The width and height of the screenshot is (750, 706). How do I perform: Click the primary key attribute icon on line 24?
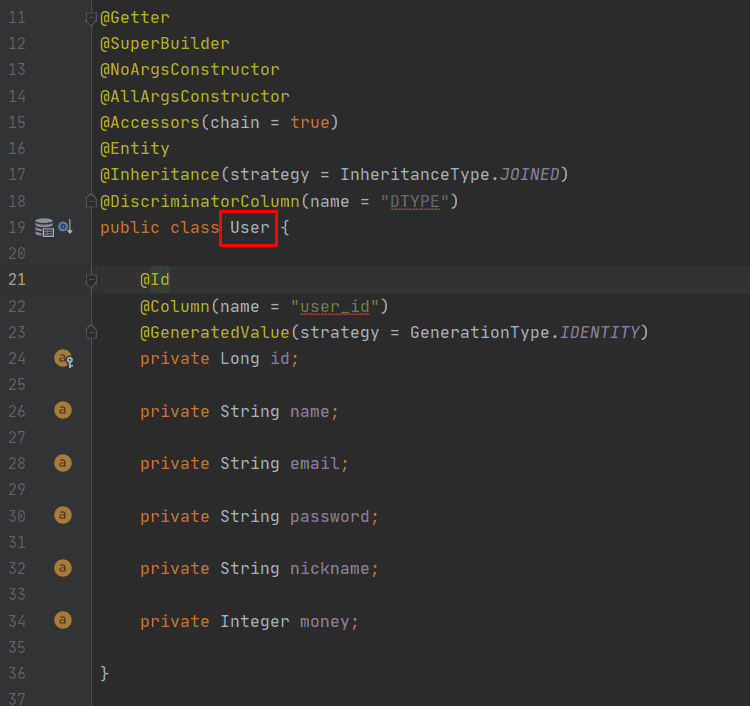pos(63,358)
